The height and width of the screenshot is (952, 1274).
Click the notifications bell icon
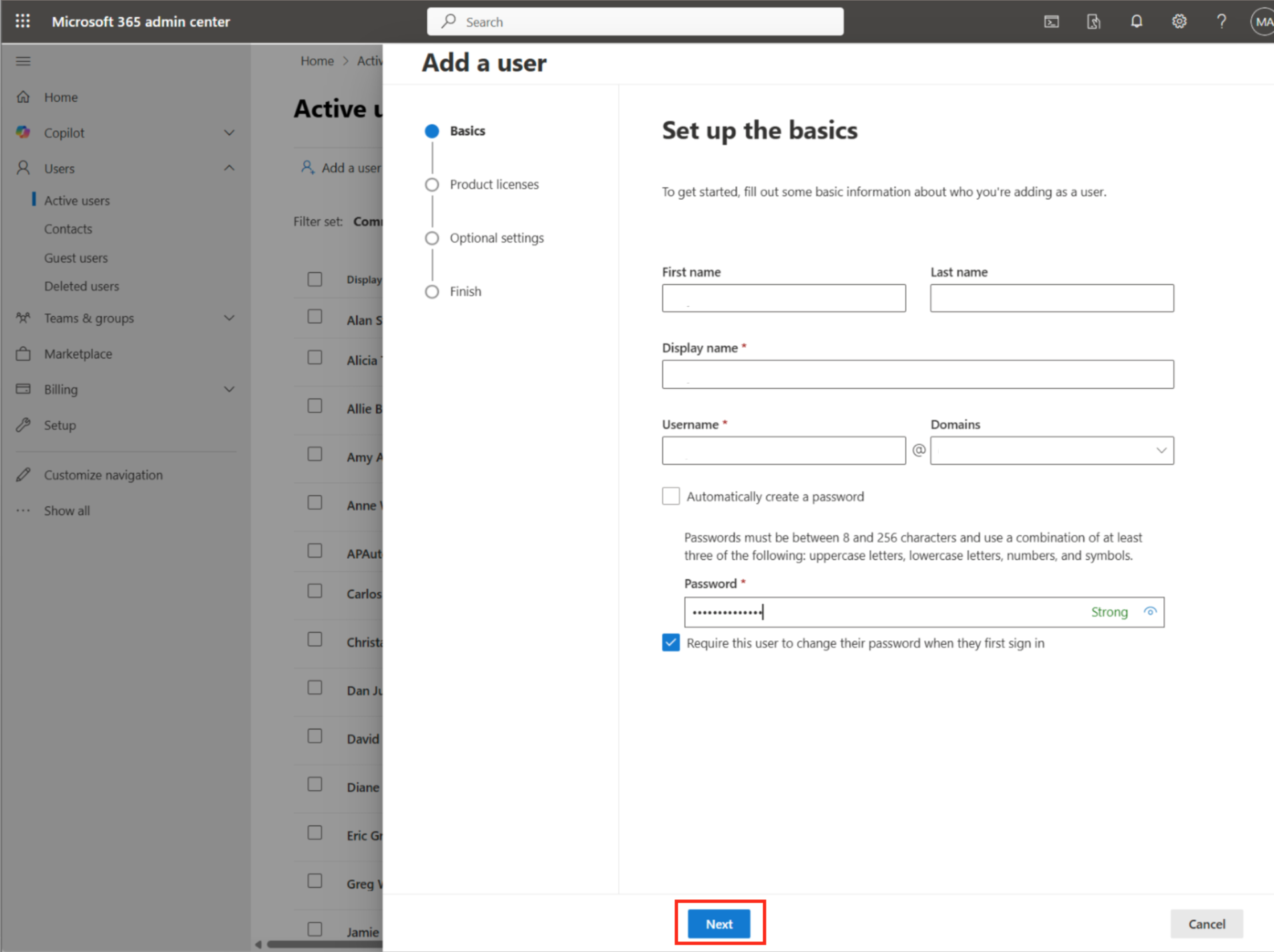[1136, 21]
